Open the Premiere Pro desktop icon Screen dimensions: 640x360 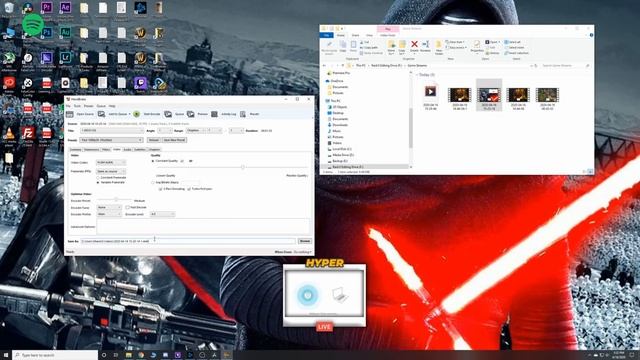[47, 7]
